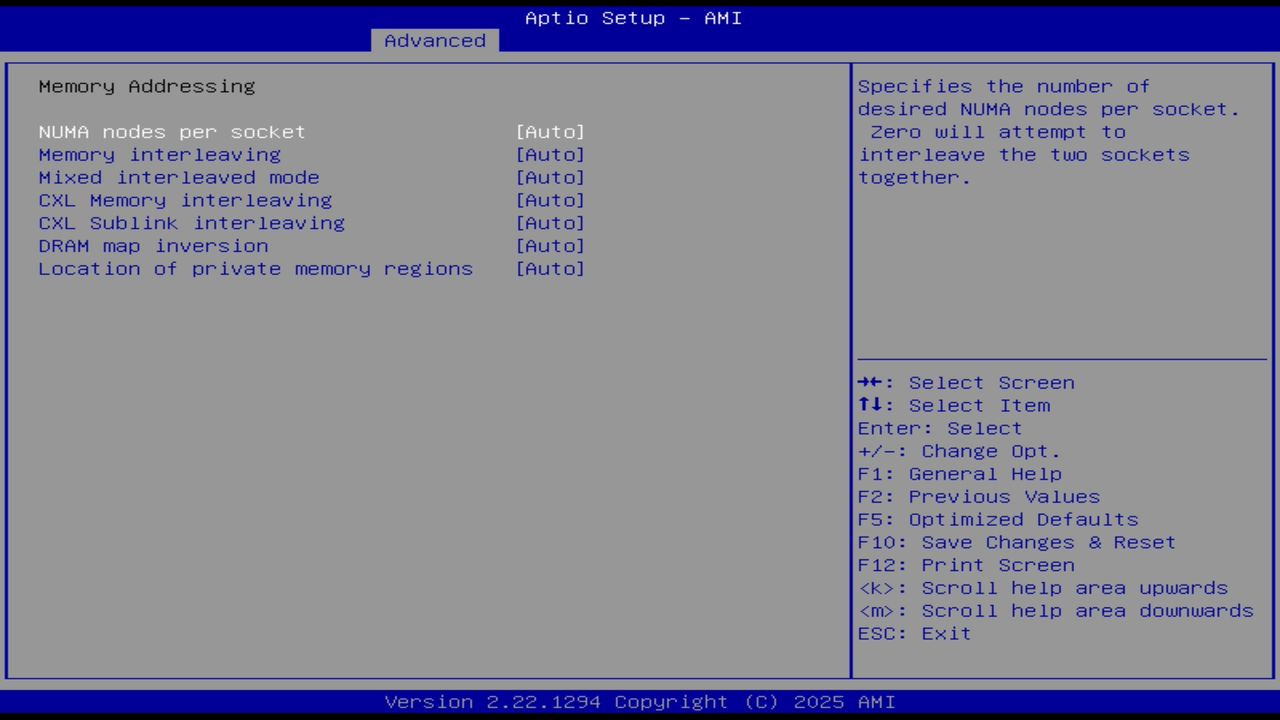This screenshot has height=720, width=1280.
Task: Open the CXL Memory interleaving dropdown
Action: tap(550, 200)
